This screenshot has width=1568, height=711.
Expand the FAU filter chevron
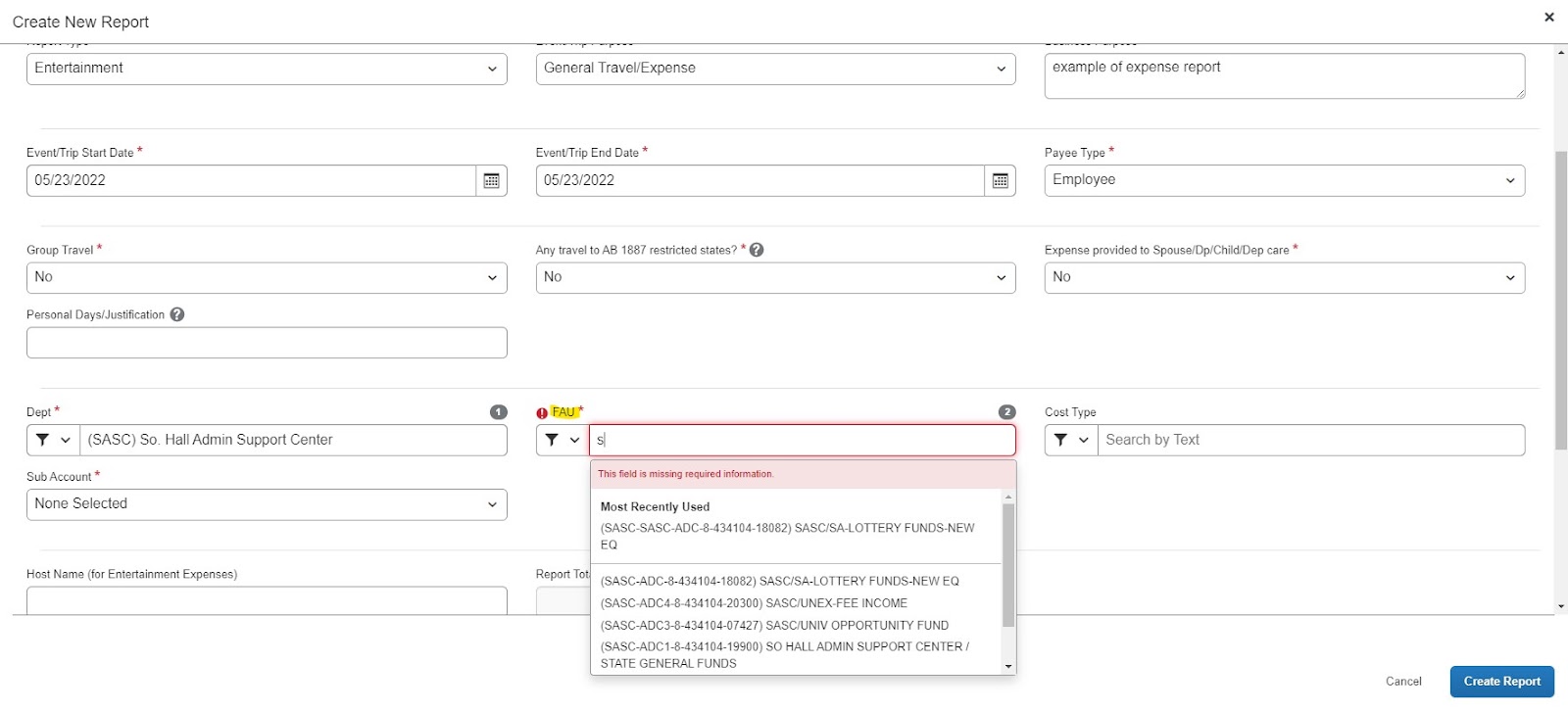pos(574,440)
